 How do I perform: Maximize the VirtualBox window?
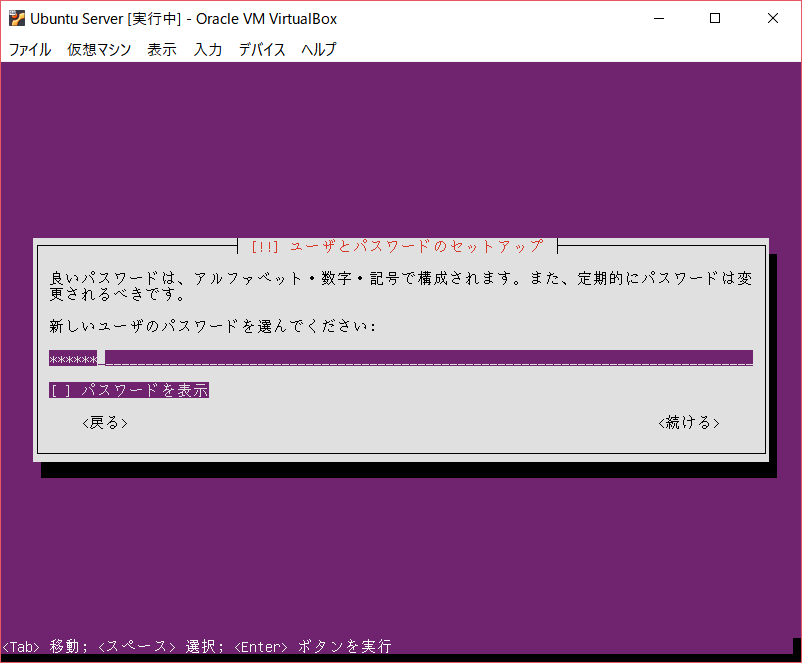(x=713, y=17)
